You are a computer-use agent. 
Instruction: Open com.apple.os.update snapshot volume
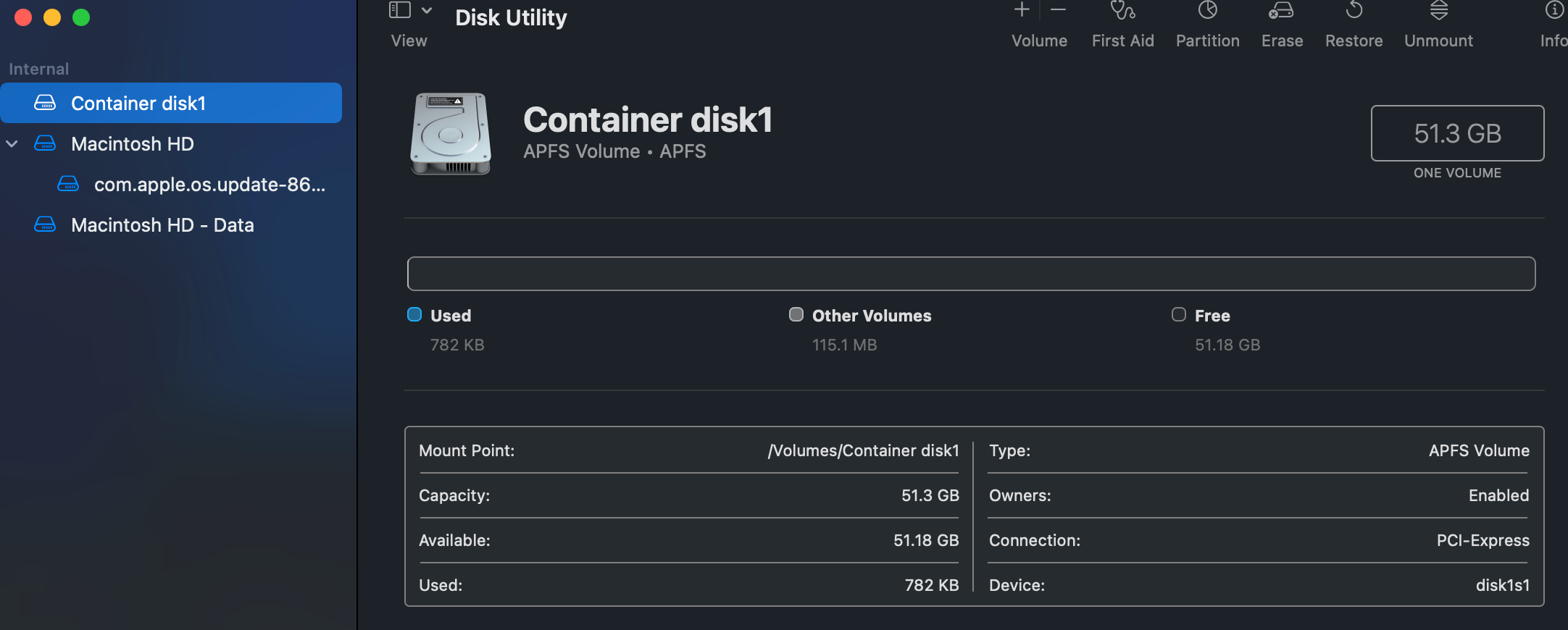(209, 184)
